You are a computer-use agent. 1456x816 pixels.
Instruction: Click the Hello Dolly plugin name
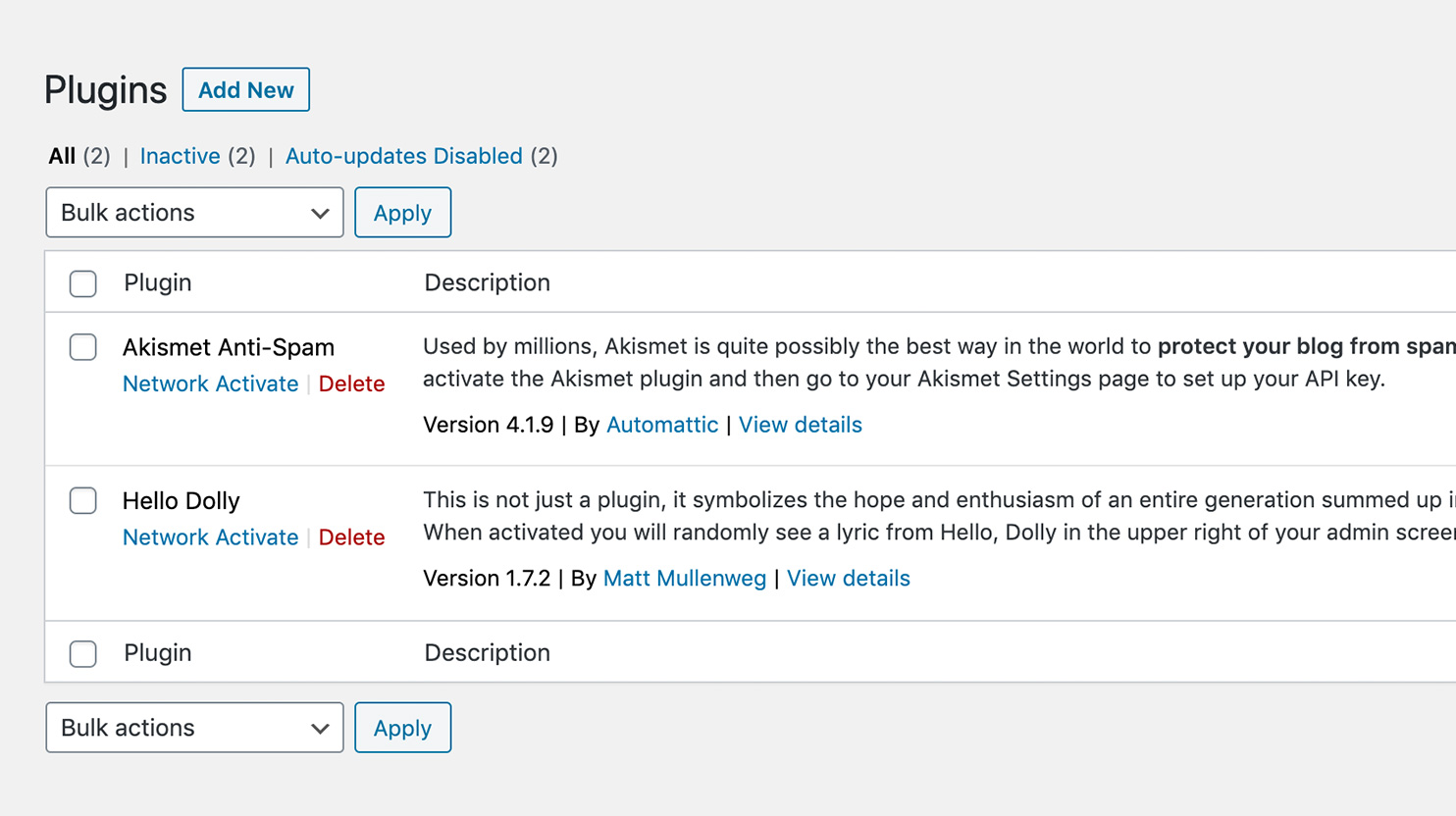tap(182, 501)
